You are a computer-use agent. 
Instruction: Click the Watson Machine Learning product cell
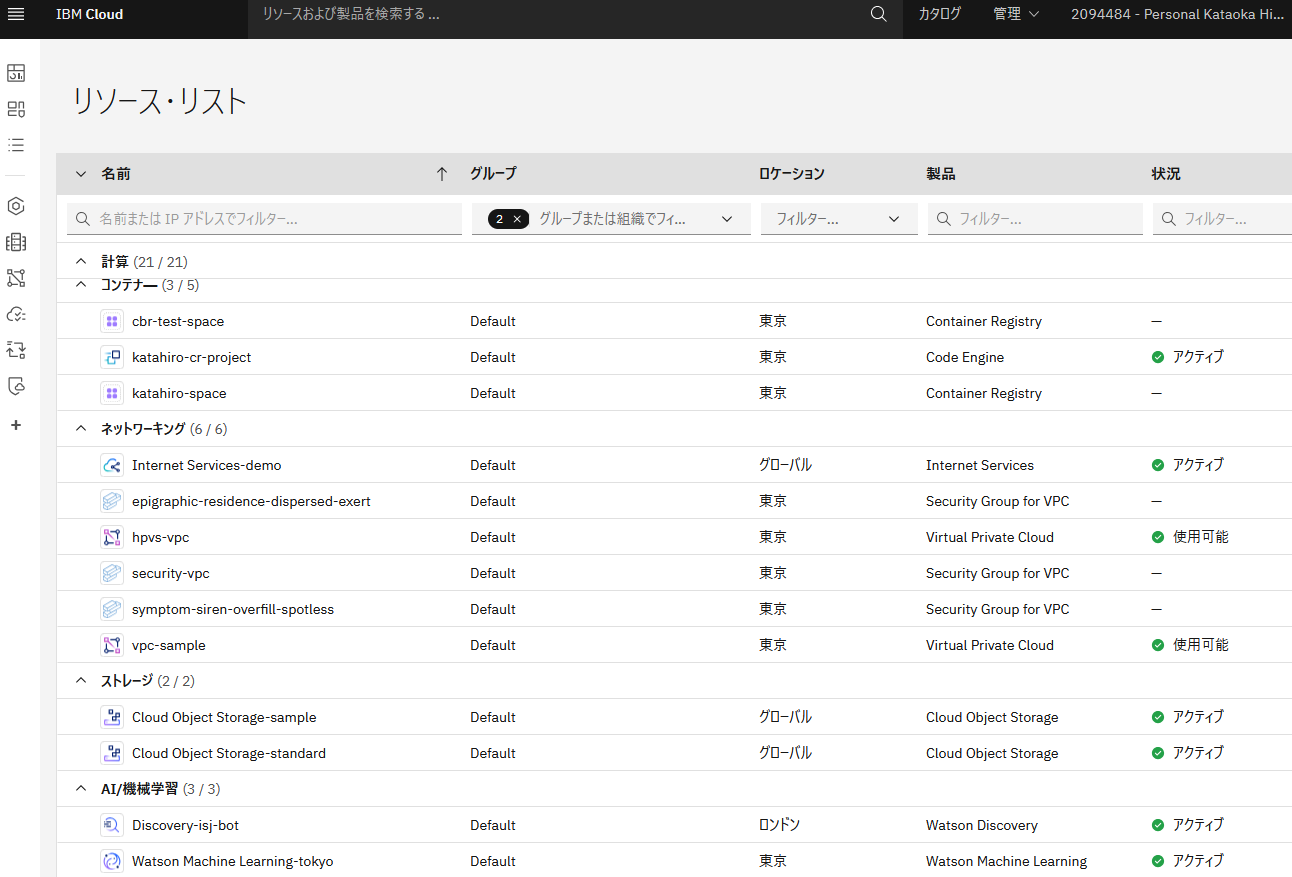1006,861
